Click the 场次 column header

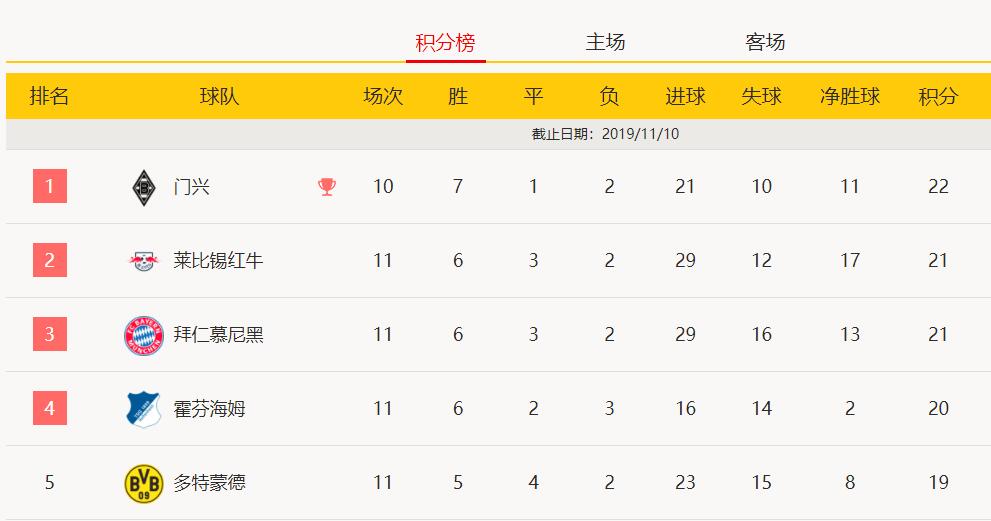(383, 96)
